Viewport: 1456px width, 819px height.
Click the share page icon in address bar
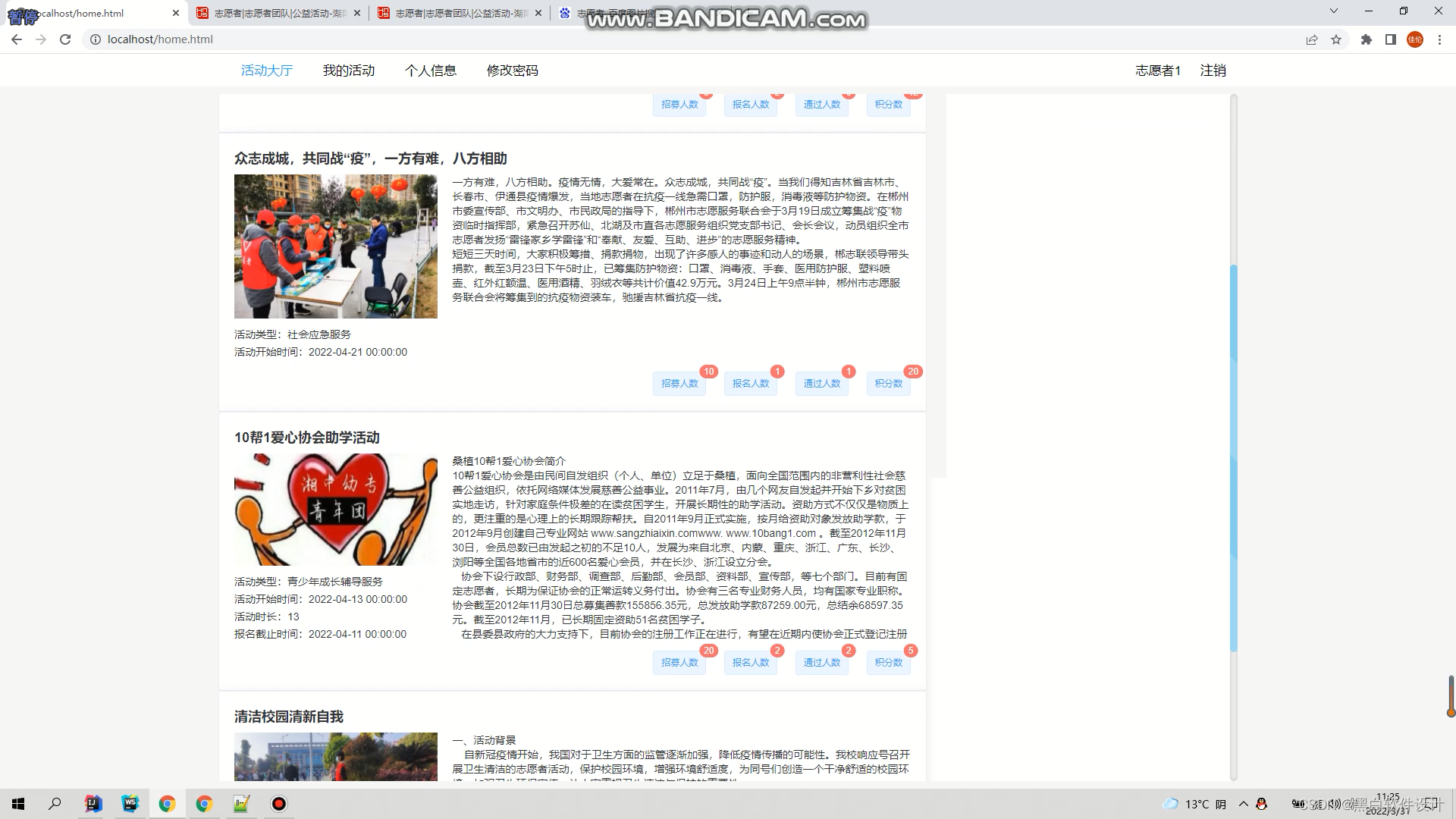[1311, 39]
